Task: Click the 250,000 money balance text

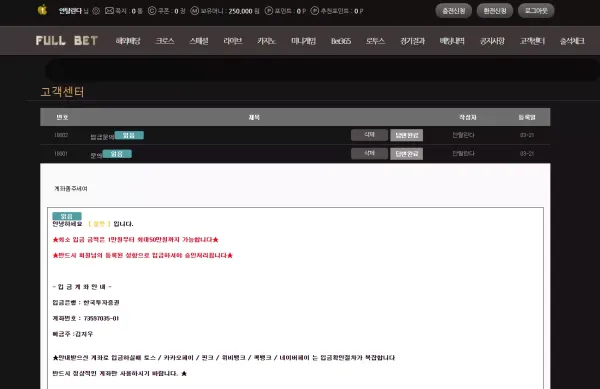Action: click(240, 11)
